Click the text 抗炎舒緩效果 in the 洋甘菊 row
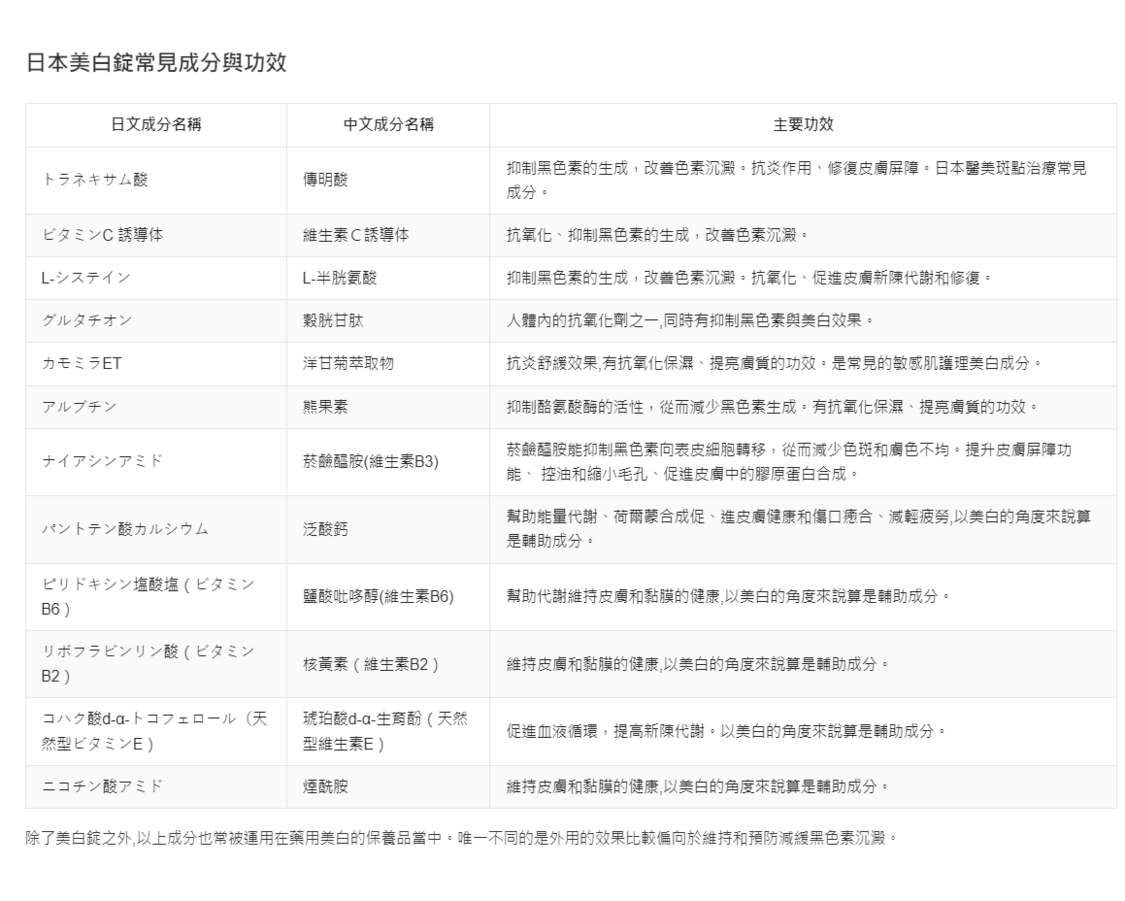The height and width of the screenshot is (901, 1125). (552, 364)
